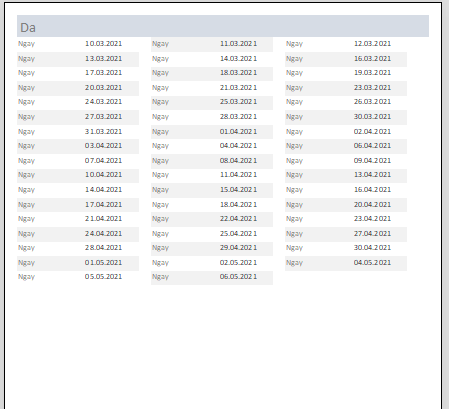Click the Ngay label beside 05.05.2021
Viewport: 449px width, 409px height.
26,277
